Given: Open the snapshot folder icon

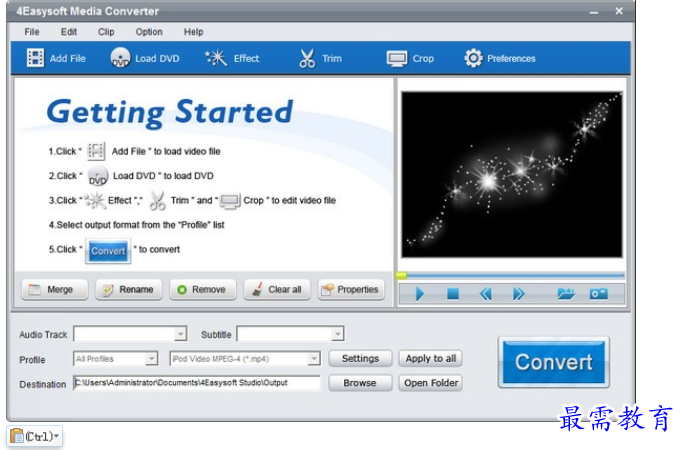Looking at the screenshot, I should (566, 294).
